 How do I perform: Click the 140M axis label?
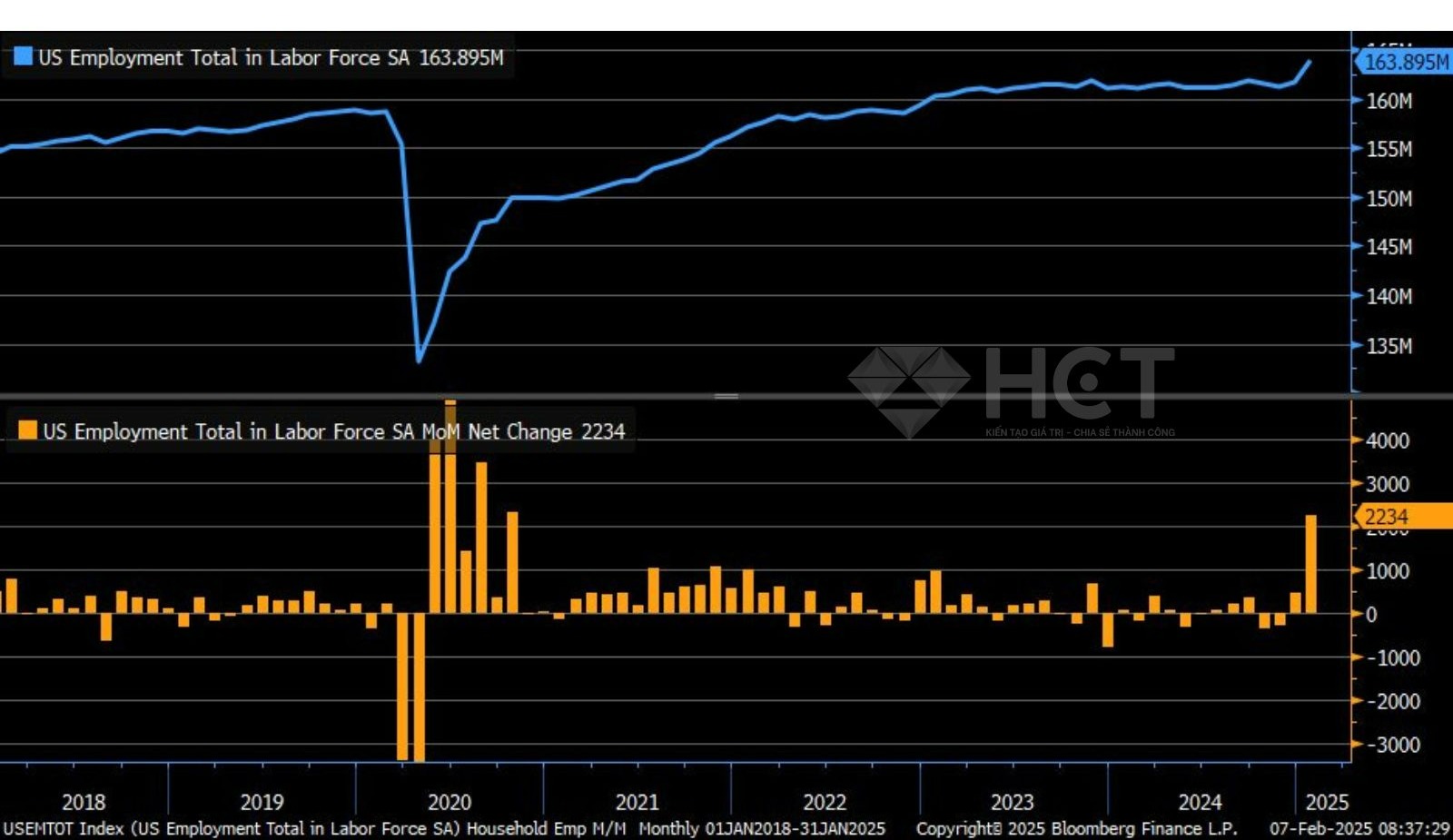click(x=1389, y=296)
